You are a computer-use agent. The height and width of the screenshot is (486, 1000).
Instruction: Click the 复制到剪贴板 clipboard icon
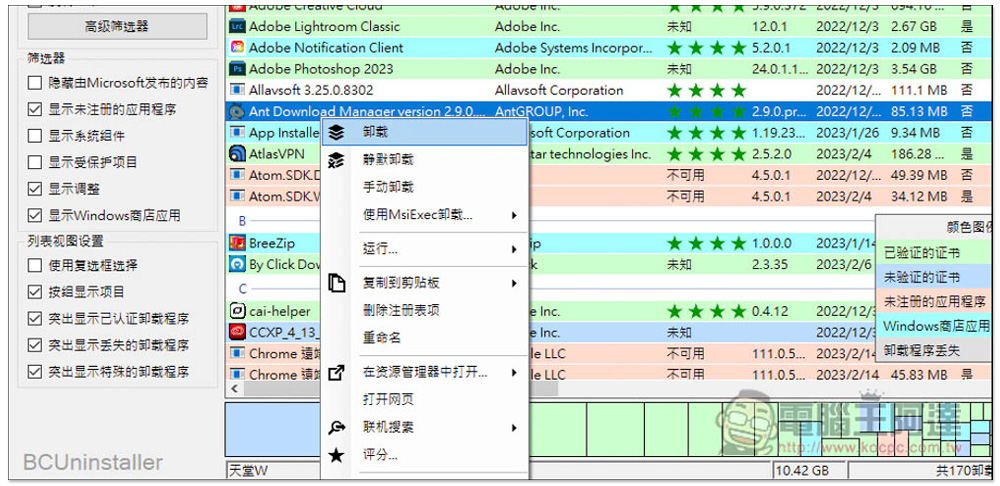point(337,284)
